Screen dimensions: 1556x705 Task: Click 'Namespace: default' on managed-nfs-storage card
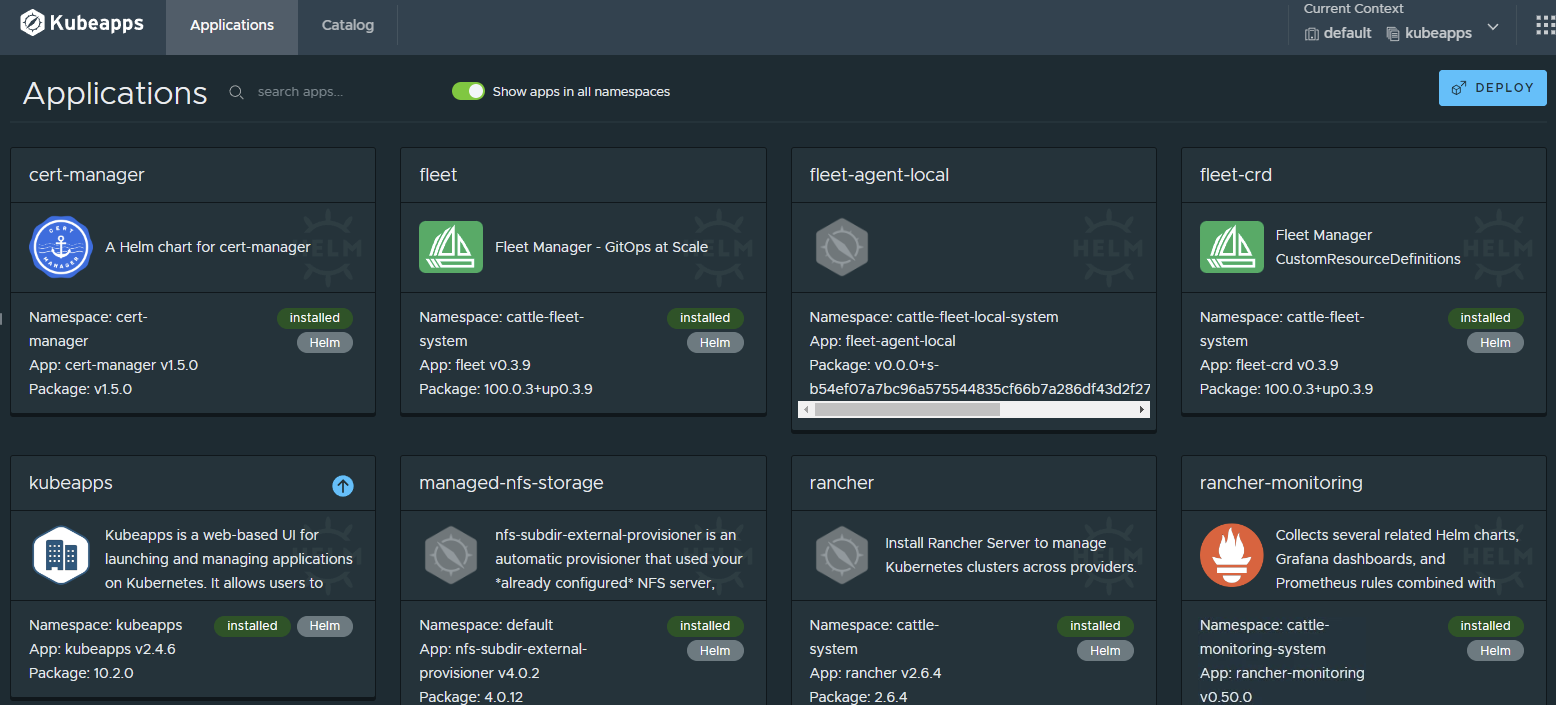tap(487, 625)
